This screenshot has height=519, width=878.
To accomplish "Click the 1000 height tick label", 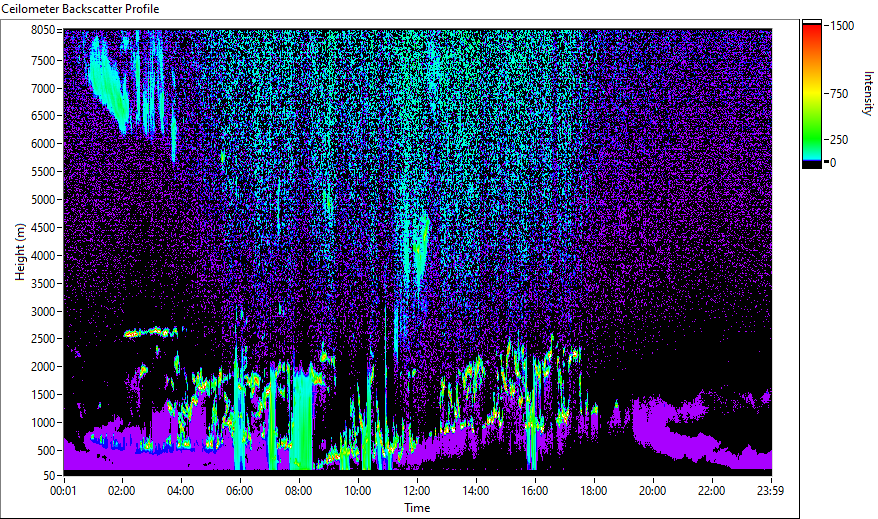I will (x=43, y=423).
